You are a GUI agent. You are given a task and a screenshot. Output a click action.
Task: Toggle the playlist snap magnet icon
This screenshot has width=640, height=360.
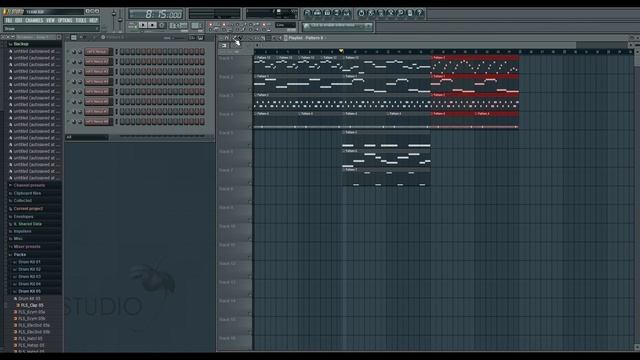point(227,38)
